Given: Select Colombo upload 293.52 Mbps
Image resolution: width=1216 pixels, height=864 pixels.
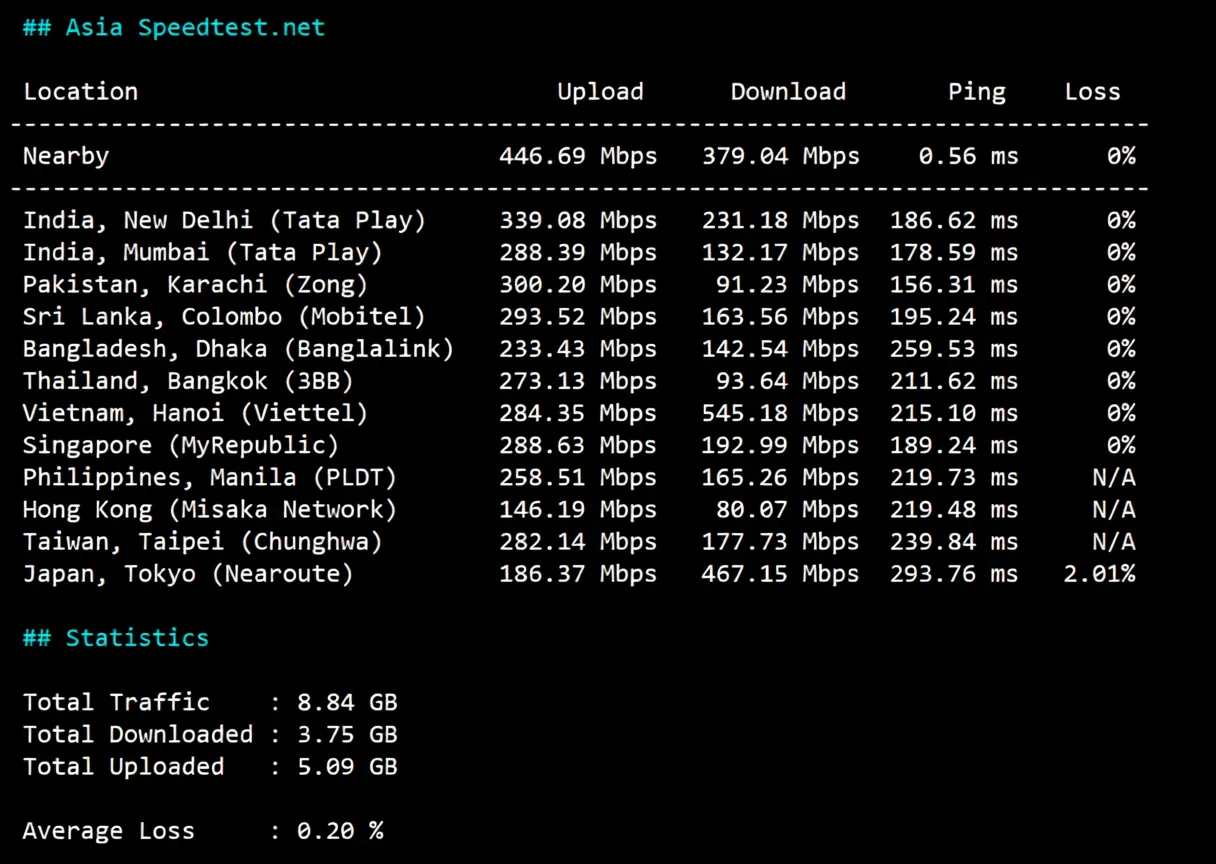Looking at the screenshot, I should [x=578, y=317].
